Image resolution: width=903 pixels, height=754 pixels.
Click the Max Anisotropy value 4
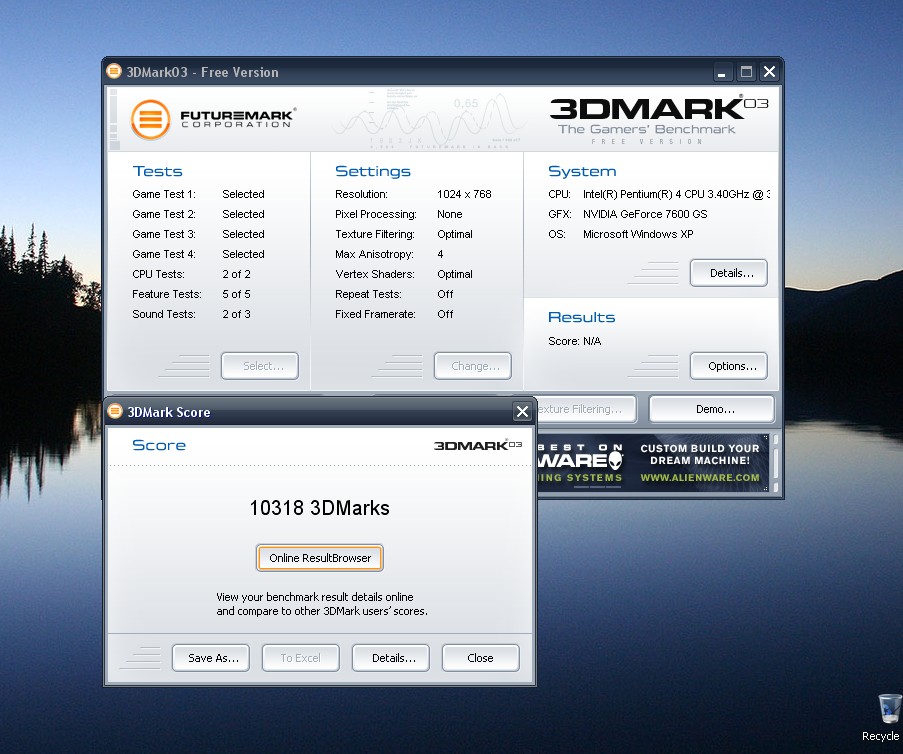(440, 254)
